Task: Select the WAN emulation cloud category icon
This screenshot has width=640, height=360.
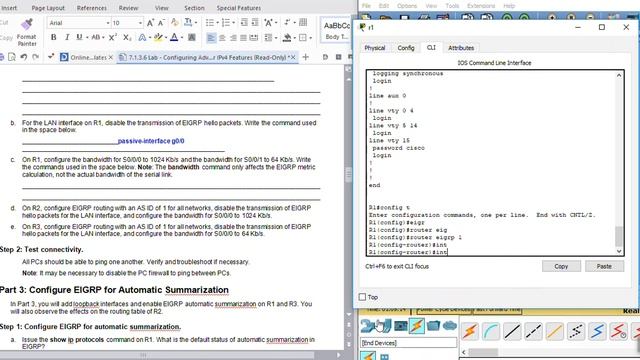Action: pos(450,326)
